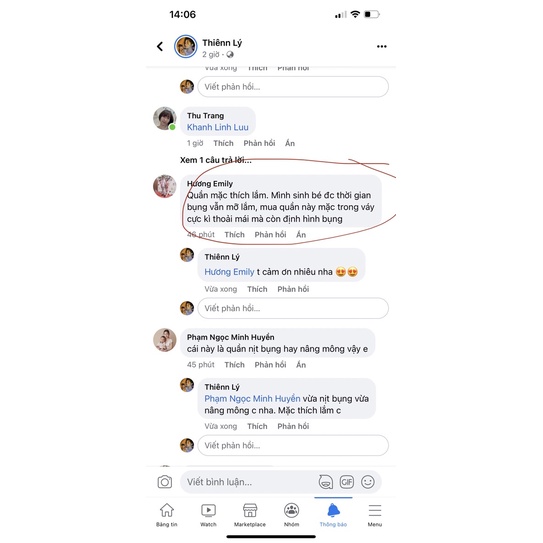Open Thiênn Lý's profile avatar in header
The width and height of the screenshot is (543, 543).
[186, 46]
